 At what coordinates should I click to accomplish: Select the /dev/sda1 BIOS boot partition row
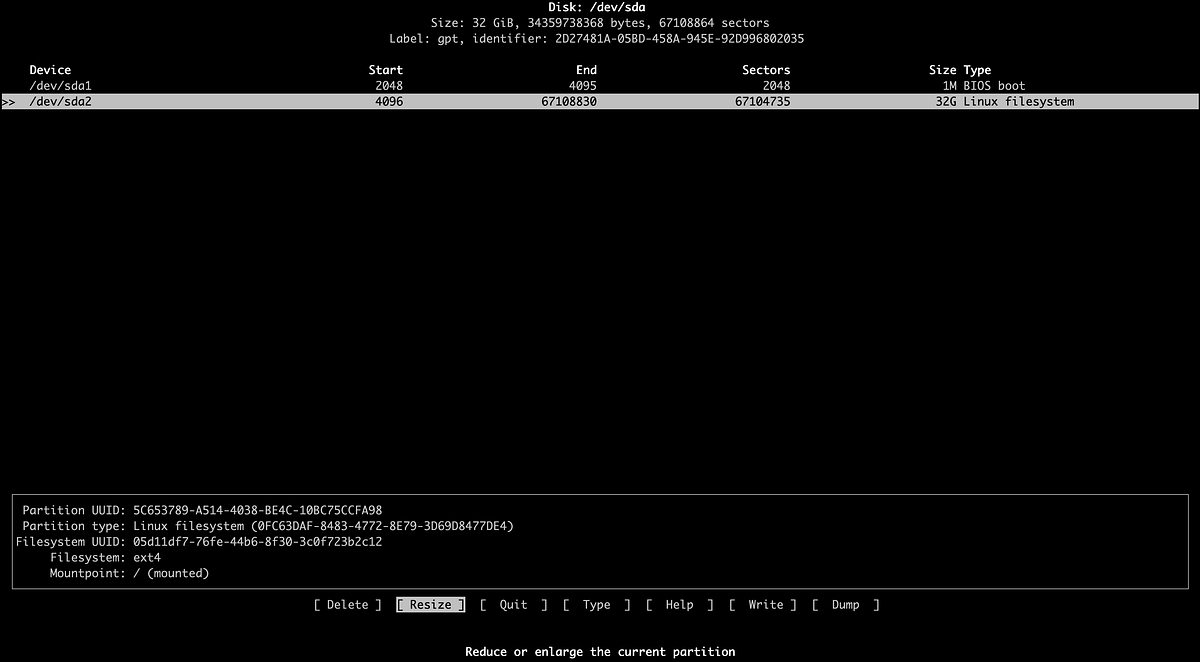pyautogui.click(x=63, y=85)
